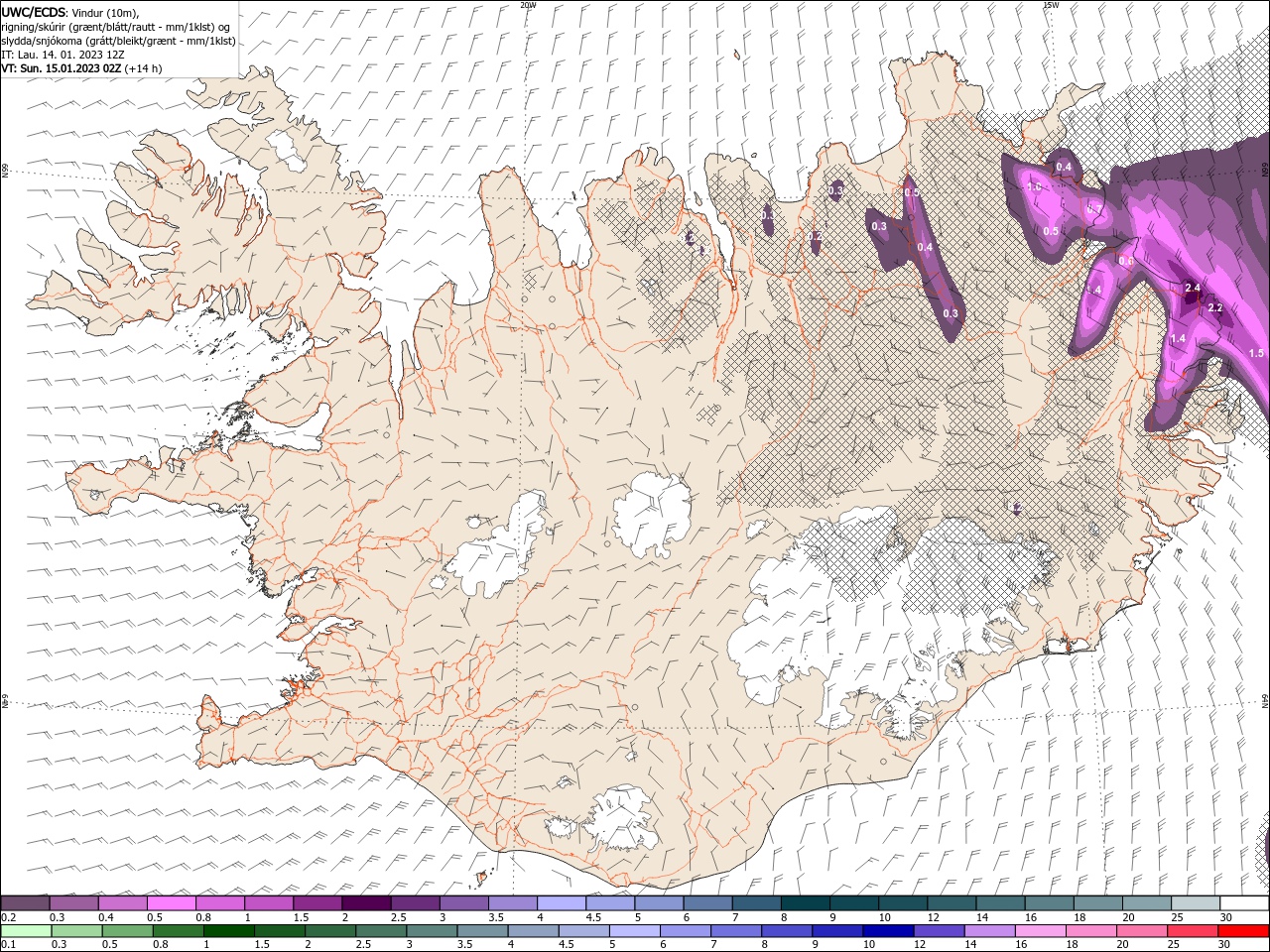Screen dimensions: 1270x952
Task: Select the darkest green 1 rain legend swatch
Action: coord(228,931)
